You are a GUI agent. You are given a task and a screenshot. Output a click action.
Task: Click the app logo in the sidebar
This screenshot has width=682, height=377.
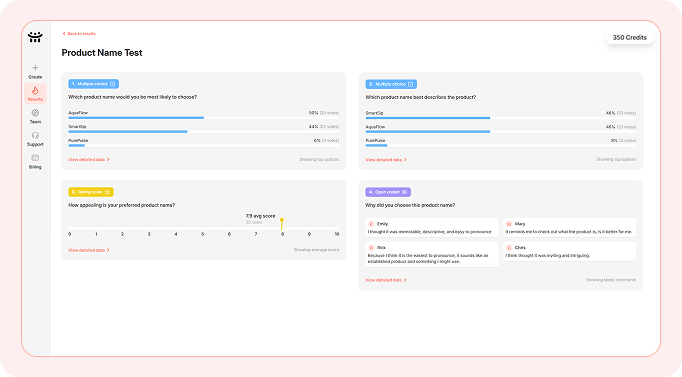coord(35,37)
